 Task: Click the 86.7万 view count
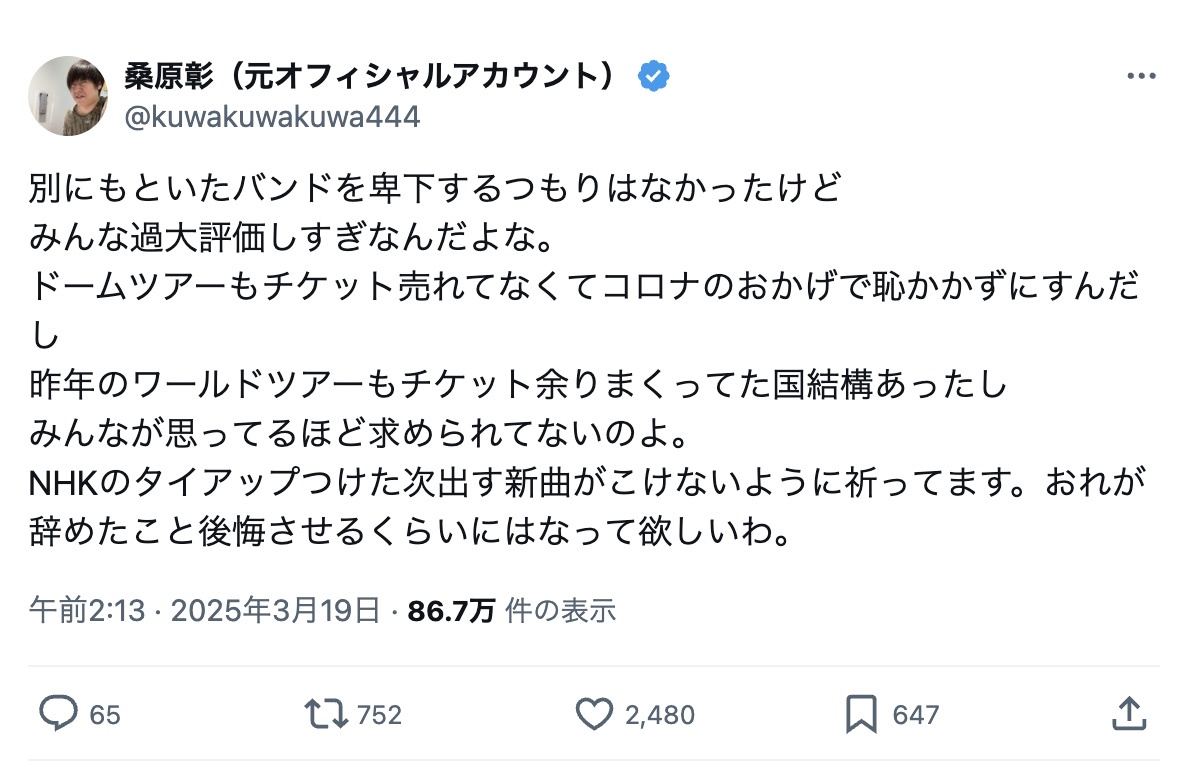click(x=451, y=610)
